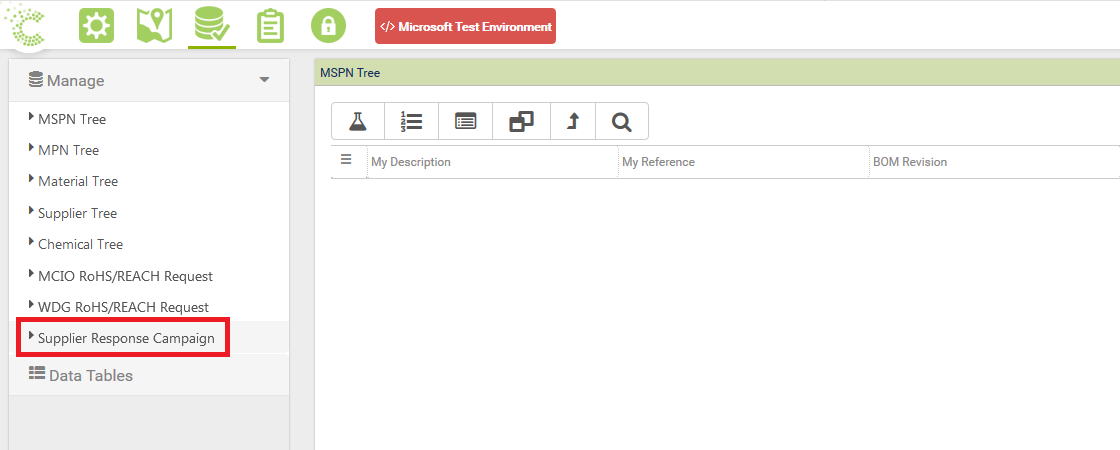Open the grid hamburger column menu
Viewport: 1120px width, 450px height.
click(x=346, y=160)
